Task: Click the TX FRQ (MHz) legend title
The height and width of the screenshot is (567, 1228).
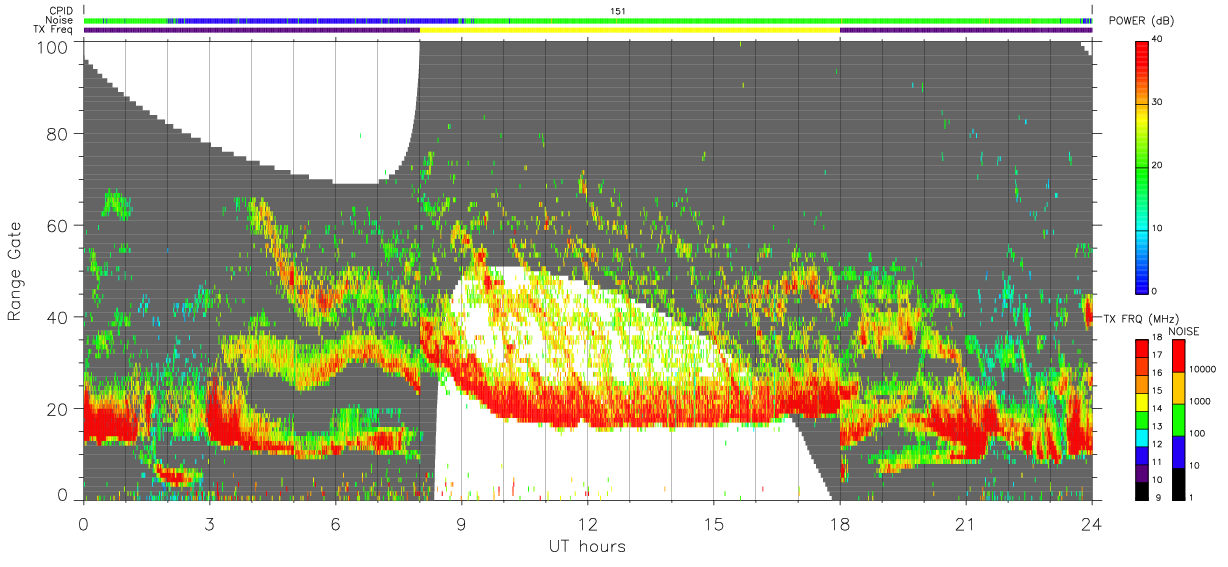Action: tap(1142, 318)
